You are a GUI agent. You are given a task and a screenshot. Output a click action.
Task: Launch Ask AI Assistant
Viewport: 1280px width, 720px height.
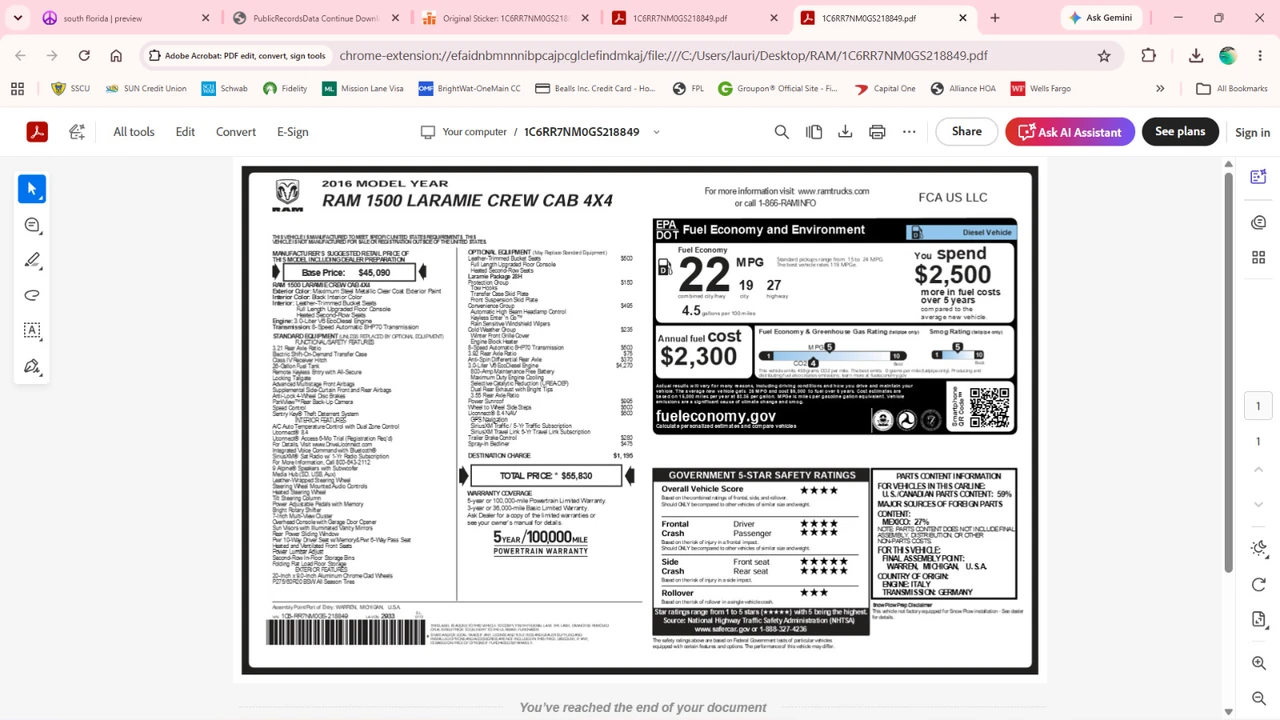(x=1070, y=132)
